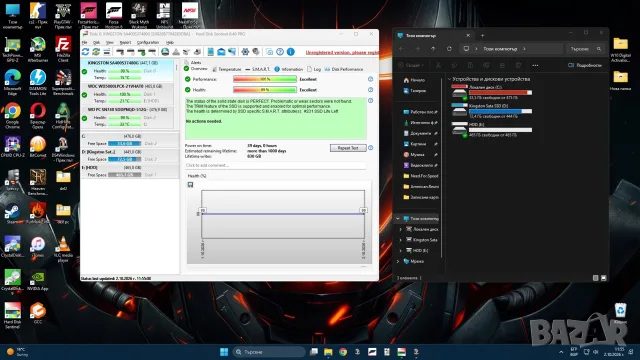
Task: Click the globe disk icon in Hard Disk Sentinel toolbar
Action: point(165,52)
